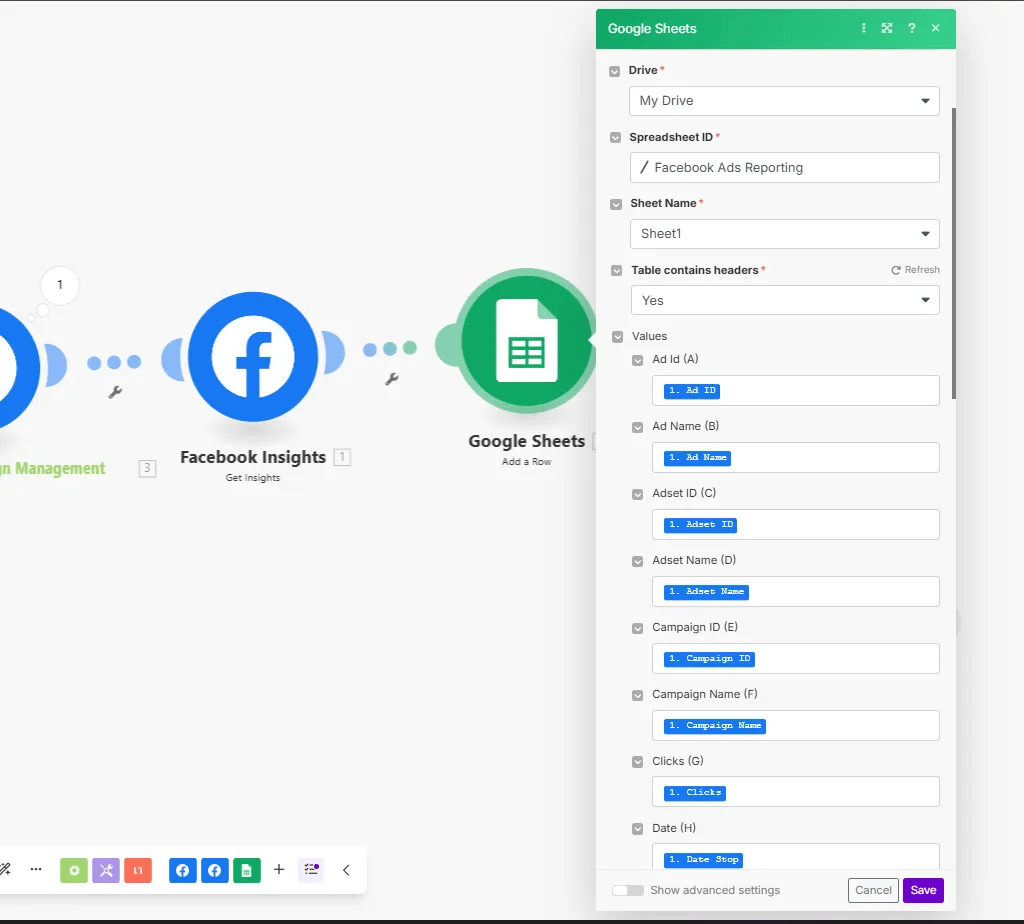
Task: Open the purple tools icon in toolbar
Action: point(106,870)
